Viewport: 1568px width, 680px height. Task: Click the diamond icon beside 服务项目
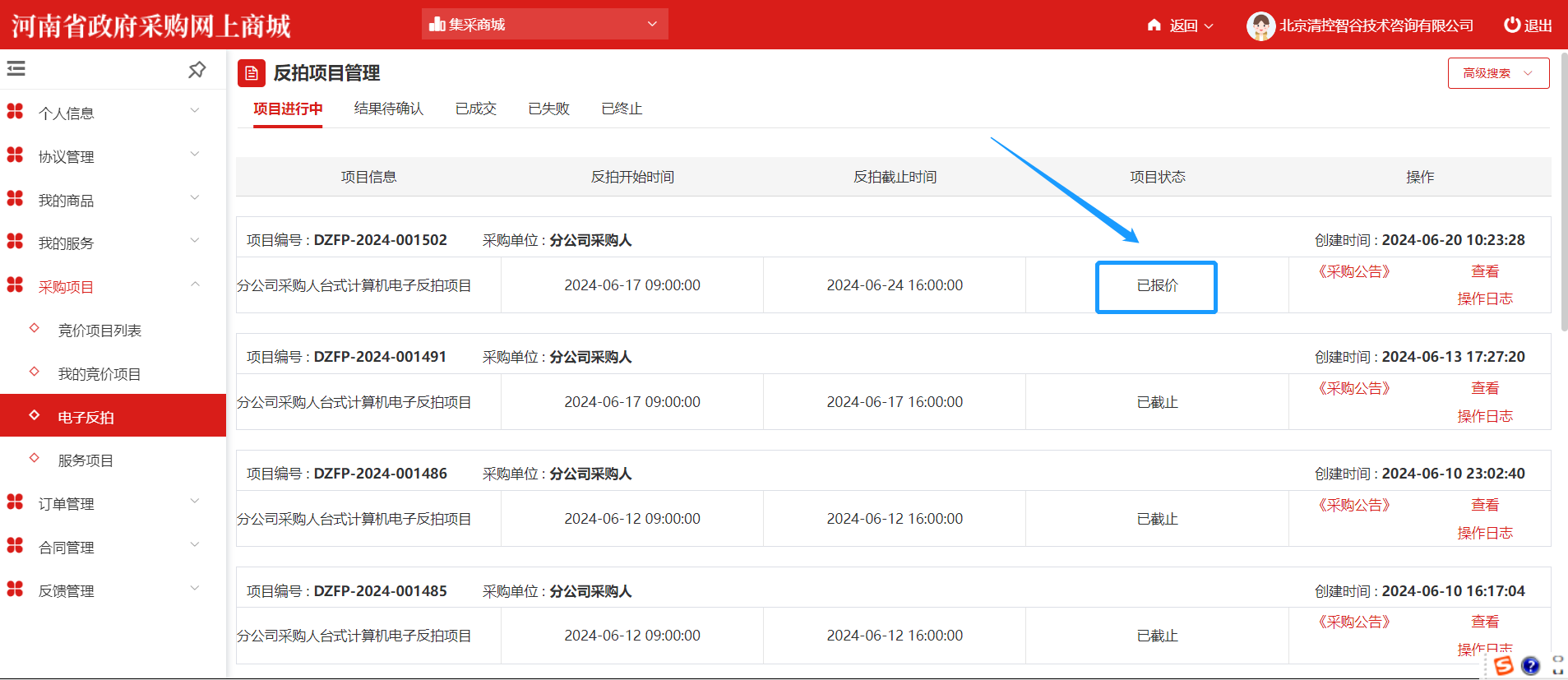34,458
